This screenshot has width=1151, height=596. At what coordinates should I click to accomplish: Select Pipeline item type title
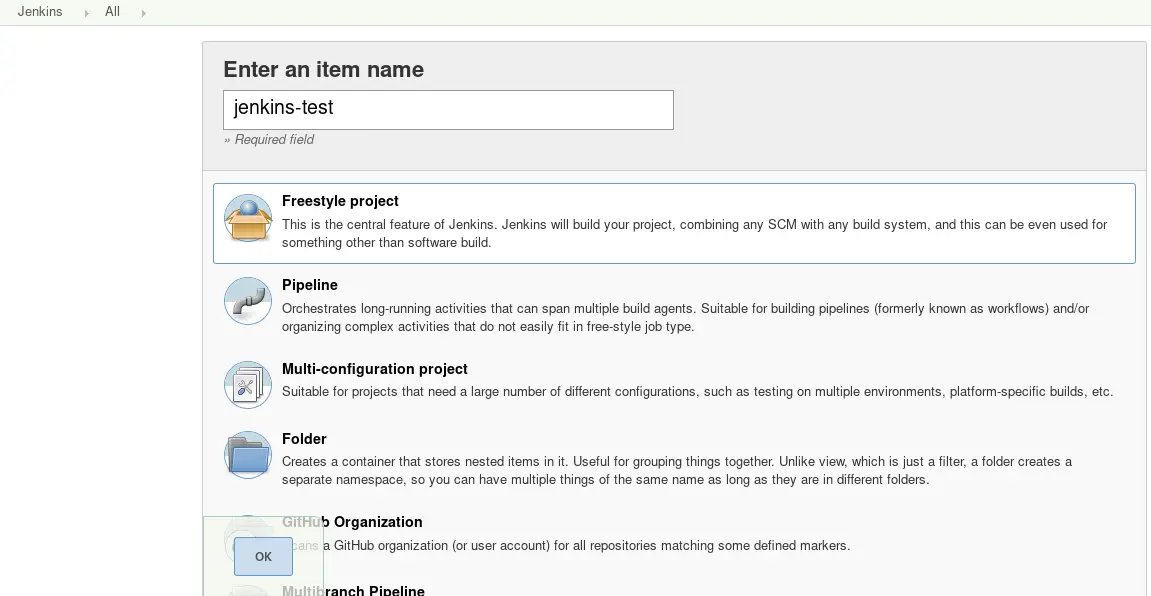310,285
